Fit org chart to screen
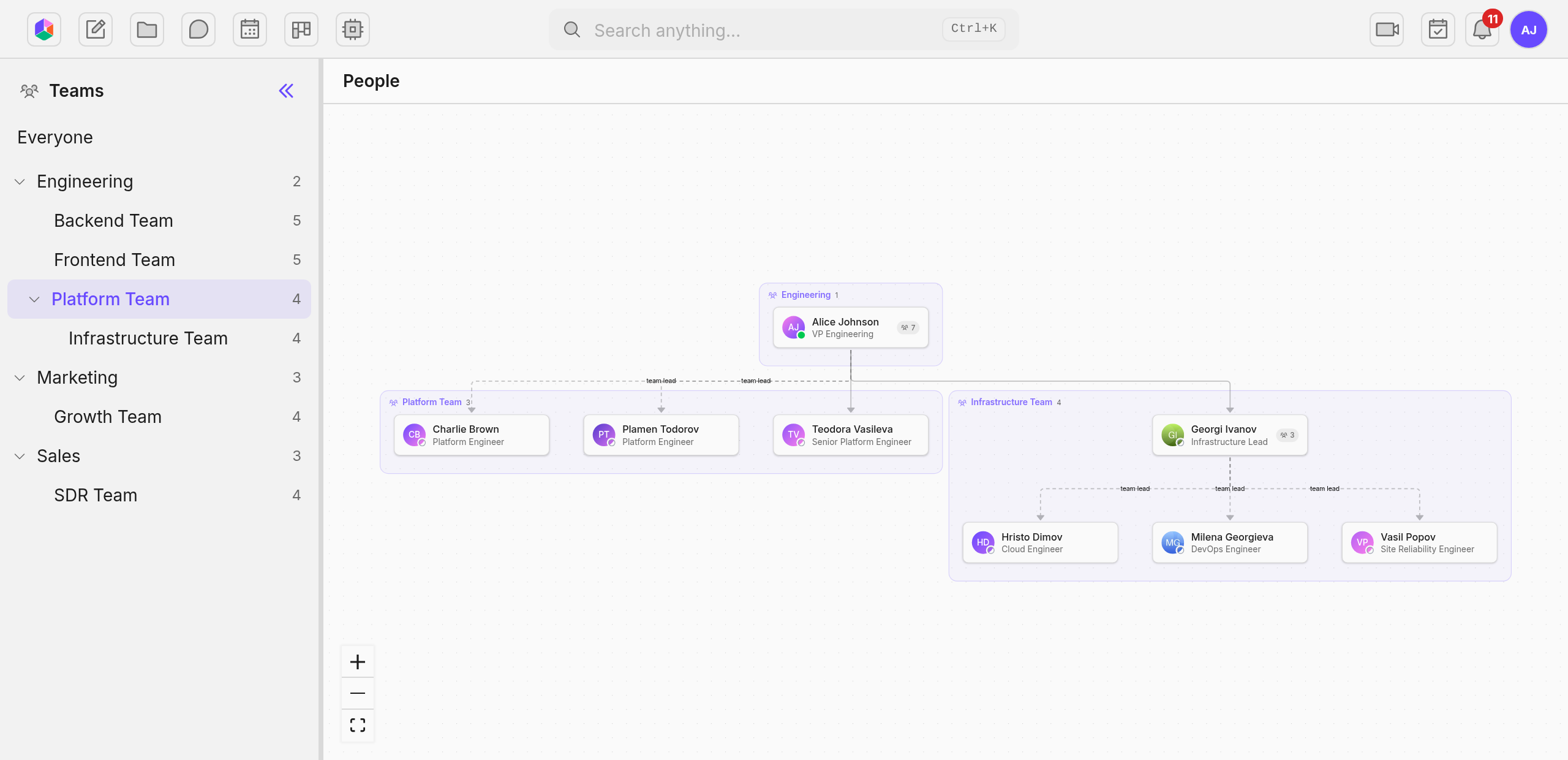 tap(358, 725)
